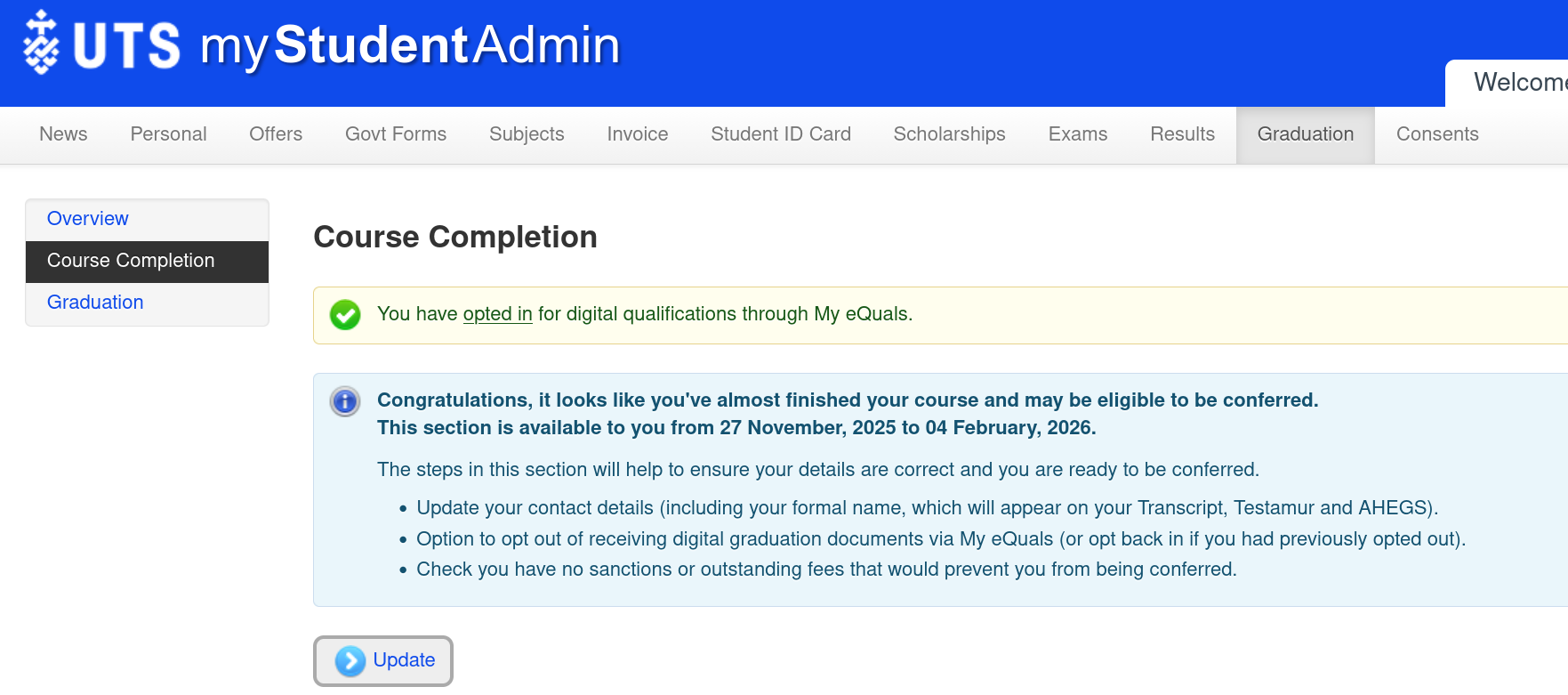The width and height of the screenshot is (1568, 695).
Task: Click the myStudentAdmin header title
Action: pos(410,45)
